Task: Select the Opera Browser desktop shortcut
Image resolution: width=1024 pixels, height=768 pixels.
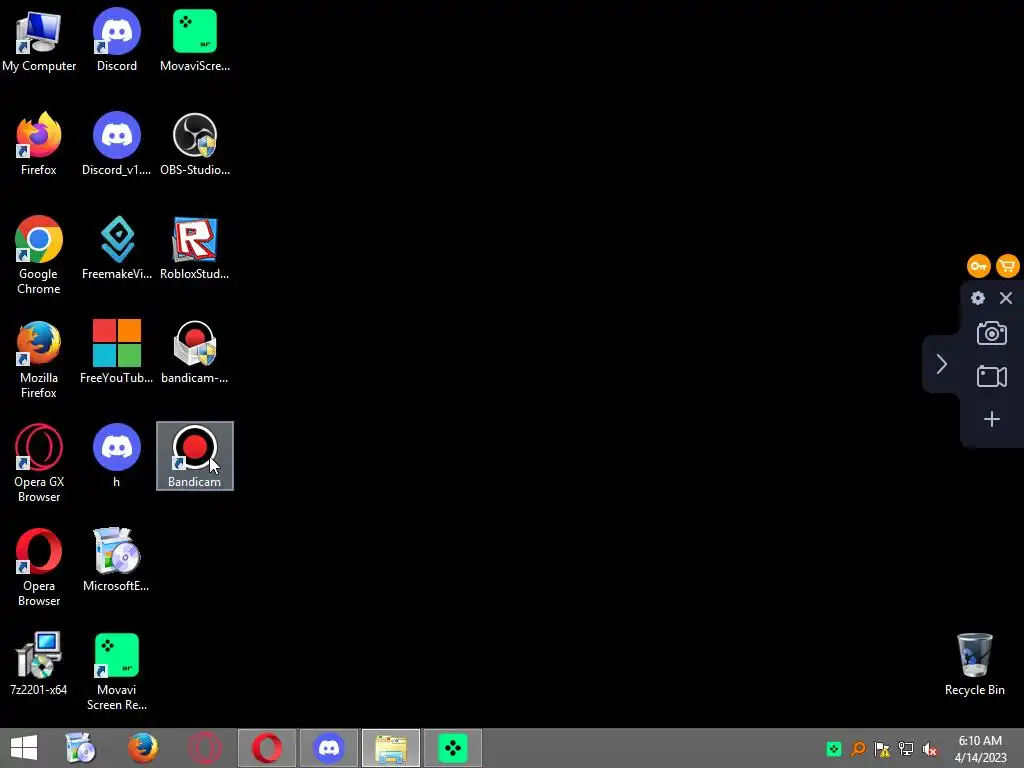Action: 39,567
